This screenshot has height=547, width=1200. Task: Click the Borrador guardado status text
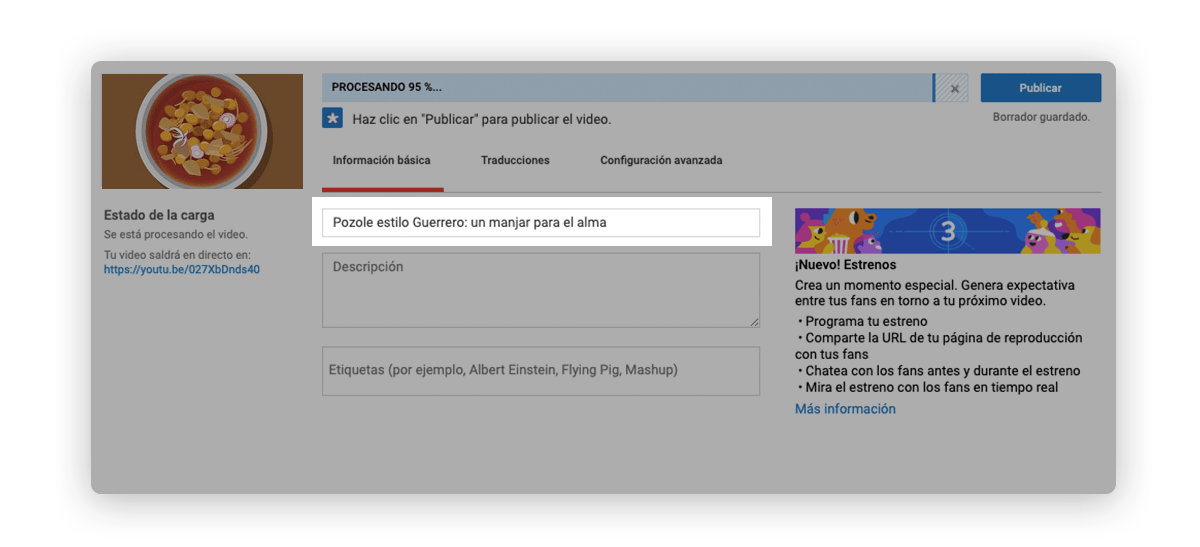tap(1041, 117)
